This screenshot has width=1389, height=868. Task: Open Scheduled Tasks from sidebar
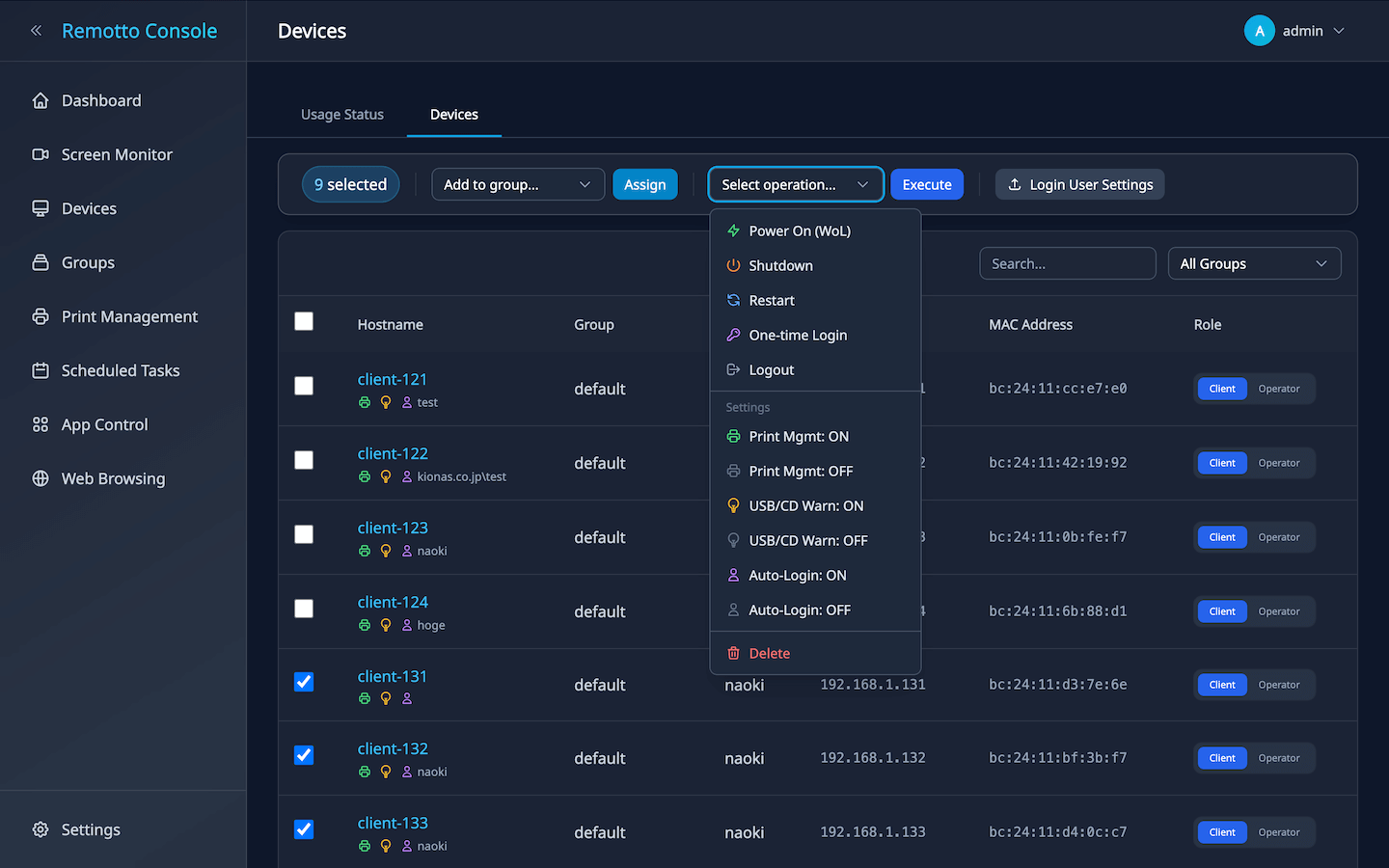click(x=120, y=370)
